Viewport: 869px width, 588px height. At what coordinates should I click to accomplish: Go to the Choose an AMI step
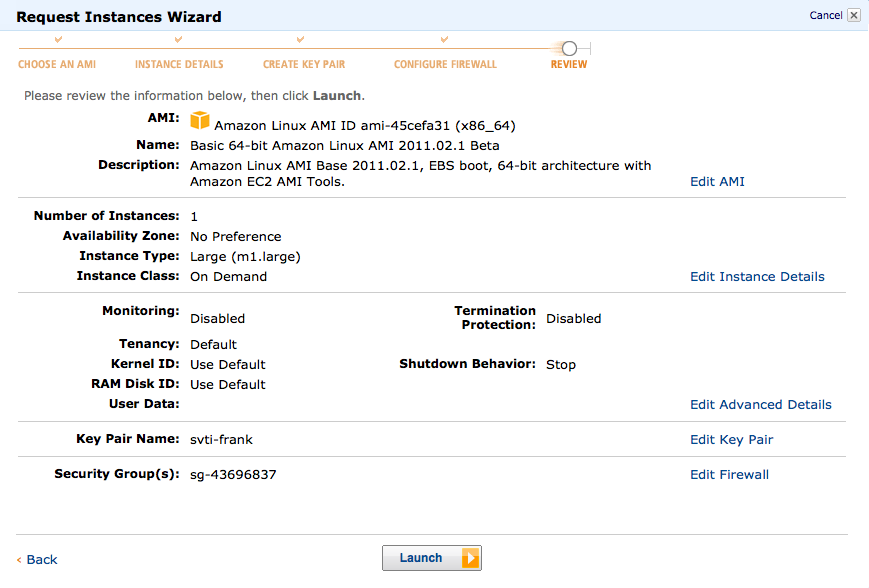pyautogui.click(x=57, y=64)
